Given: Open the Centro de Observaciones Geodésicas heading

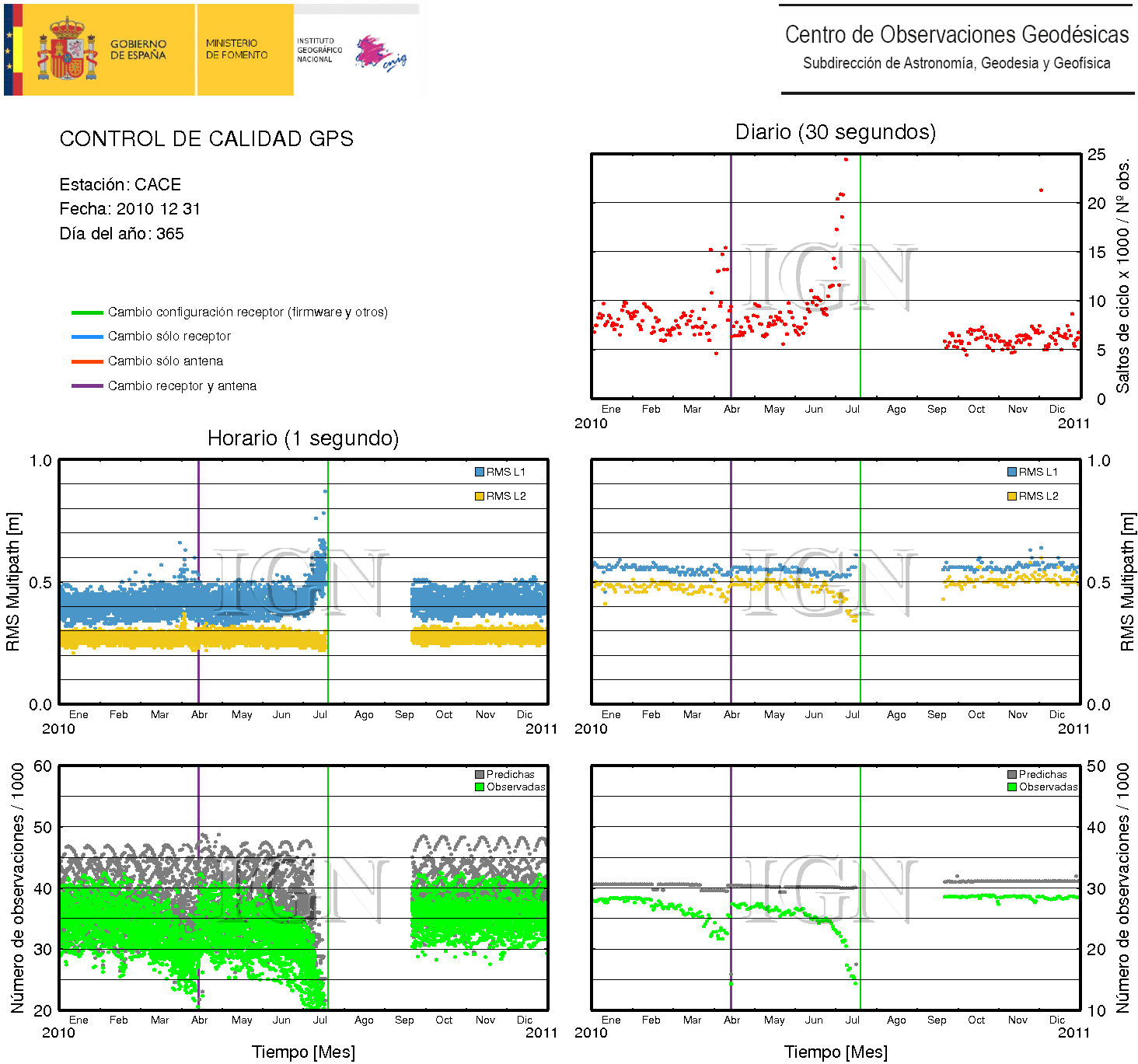Looking at the screenshot, I should 956,35.
